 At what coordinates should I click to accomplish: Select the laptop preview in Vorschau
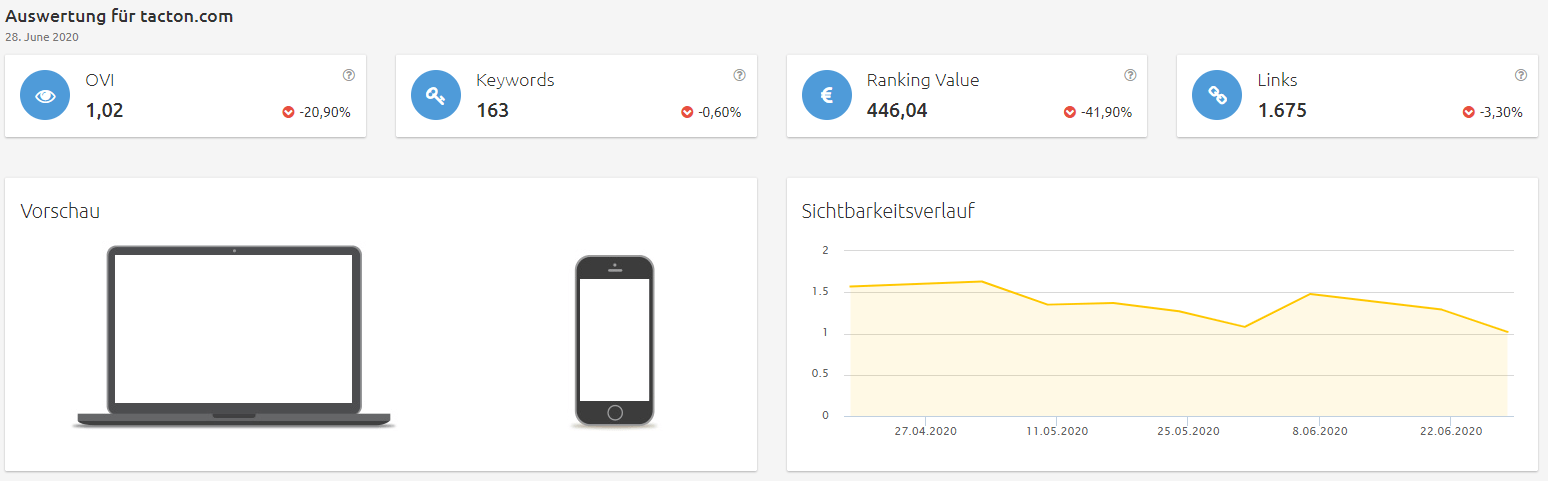(234, 337)
